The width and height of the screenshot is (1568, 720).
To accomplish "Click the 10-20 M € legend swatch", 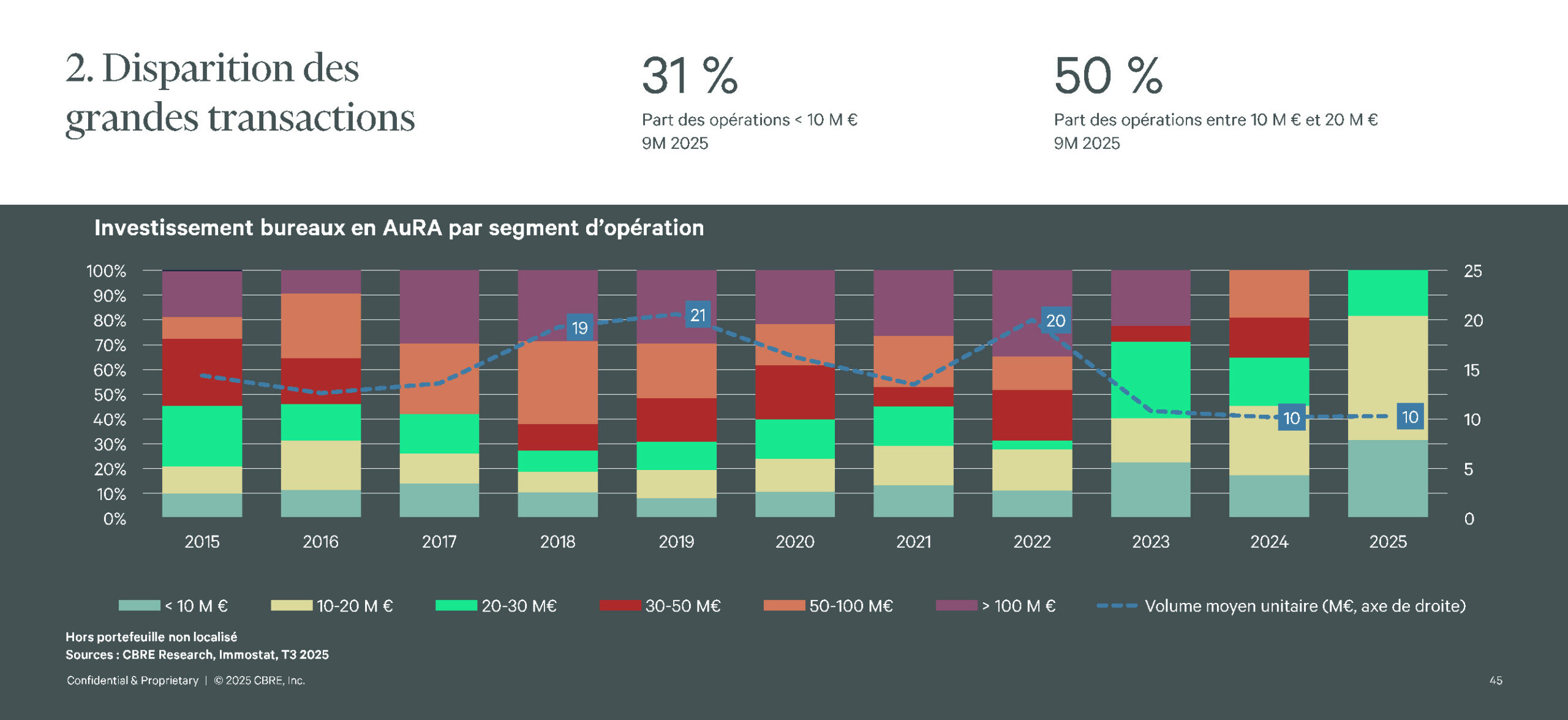I will [x=292, y=605].
